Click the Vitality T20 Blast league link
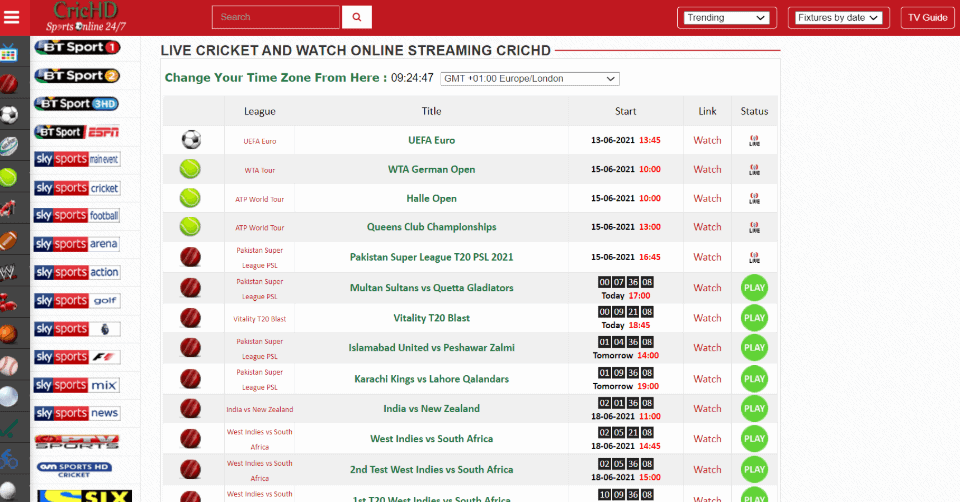 260,319
